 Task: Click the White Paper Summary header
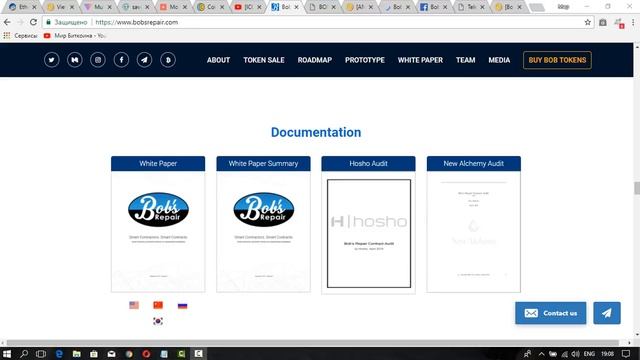click(263, 163)
